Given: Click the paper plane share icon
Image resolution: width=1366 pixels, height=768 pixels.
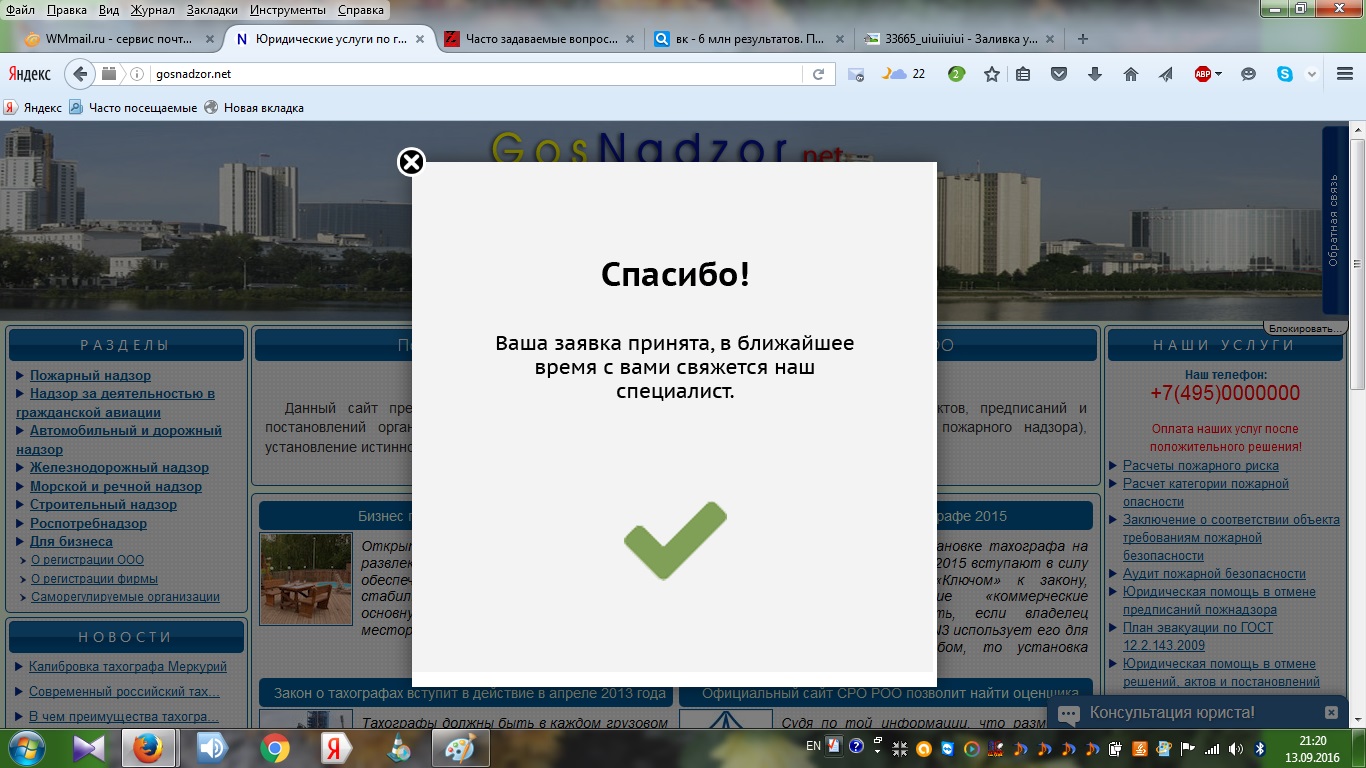Looking at the screenshot, I should pos(1166,74).
